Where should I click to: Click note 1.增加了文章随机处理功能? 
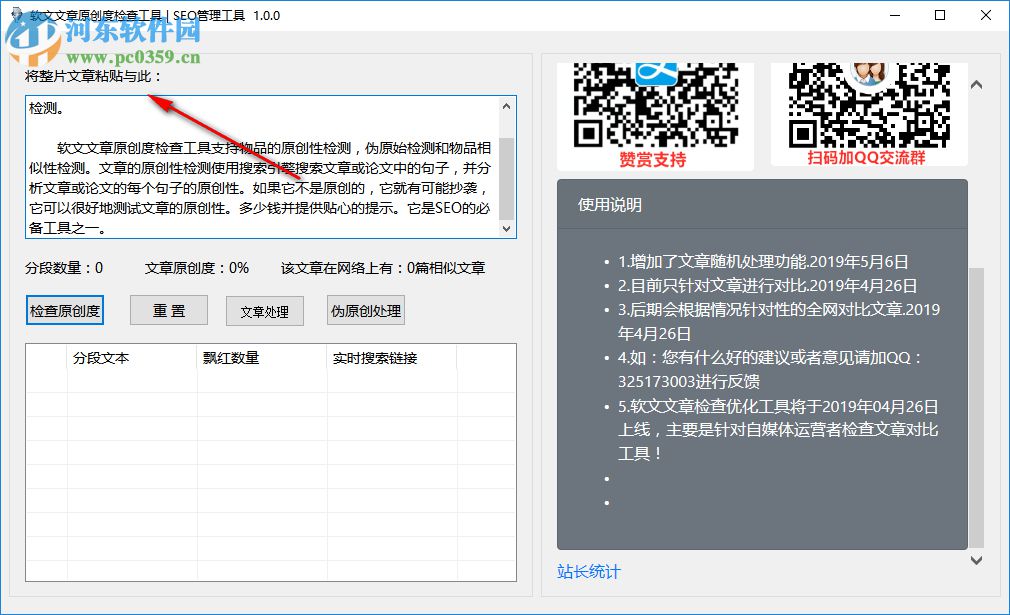pyautogui.click(x=763, y=261)
